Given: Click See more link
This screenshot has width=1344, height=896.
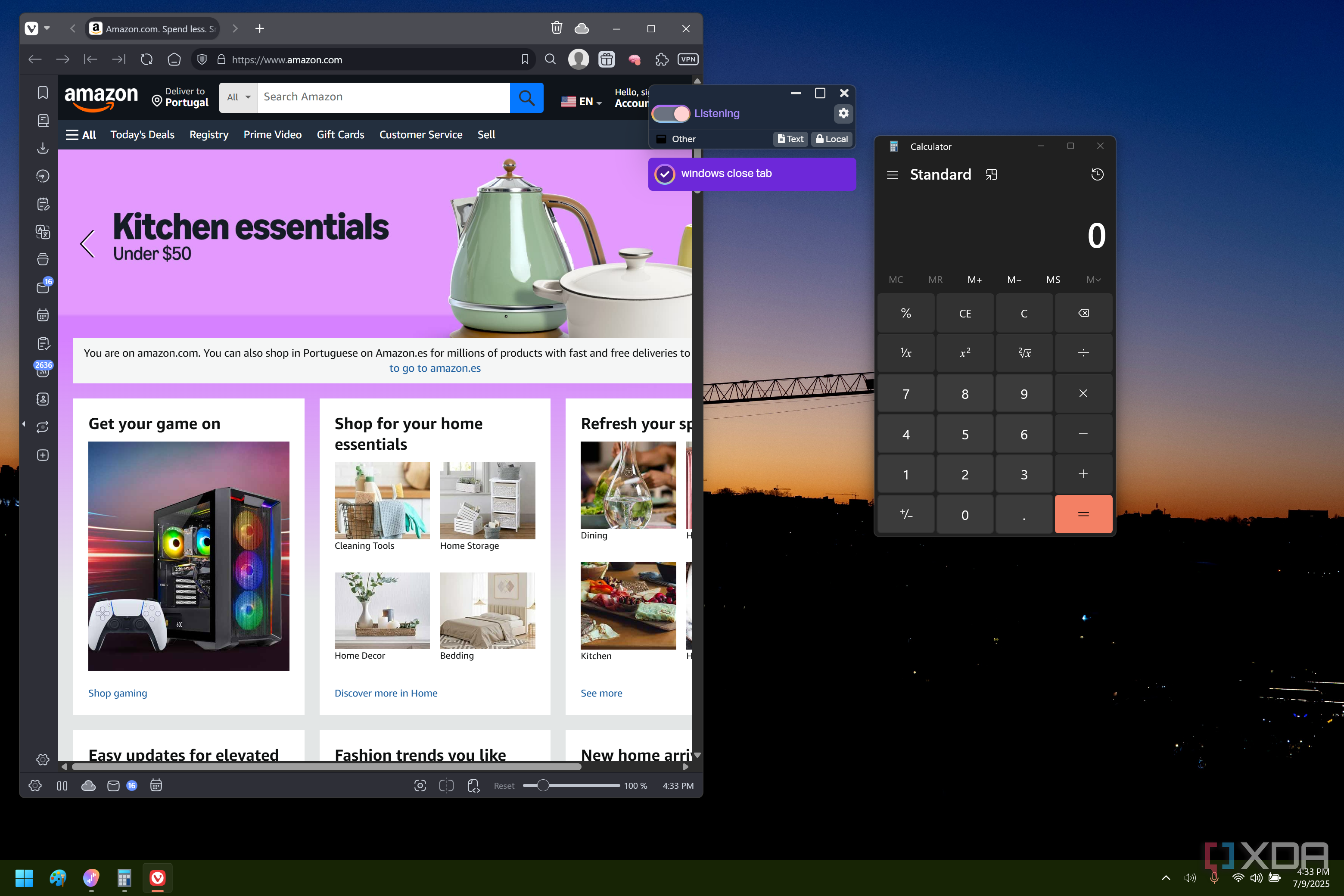Looking at the screenshot, I should (x=601, y=693).
